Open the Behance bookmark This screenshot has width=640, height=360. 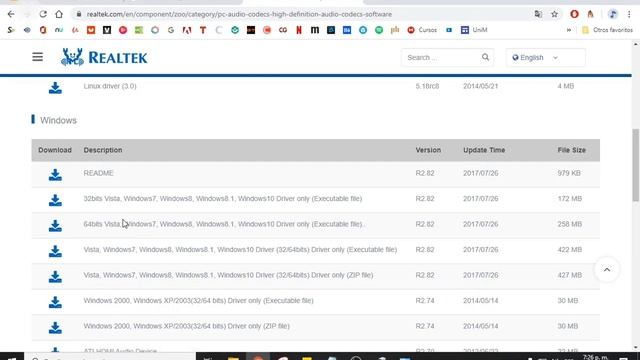(347, 30)
